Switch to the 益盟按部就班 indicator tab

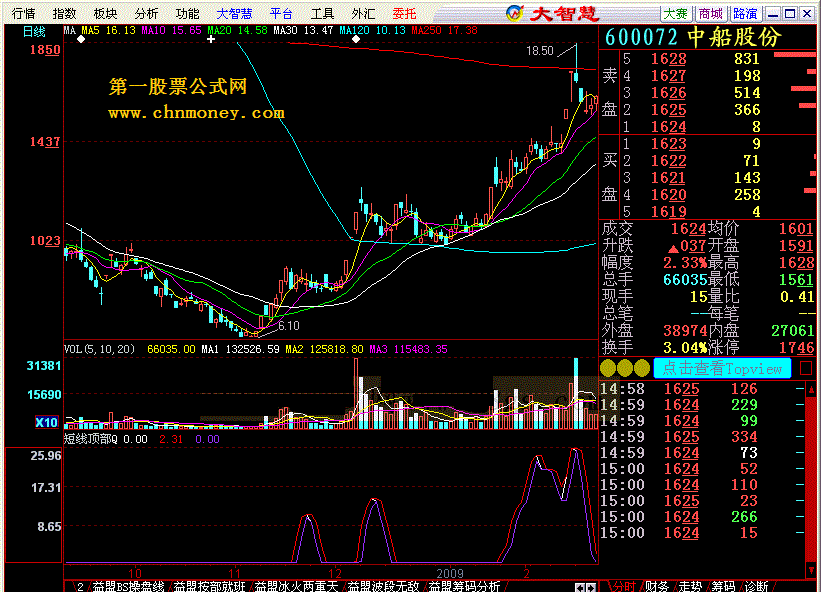click(x=209, y=586)
